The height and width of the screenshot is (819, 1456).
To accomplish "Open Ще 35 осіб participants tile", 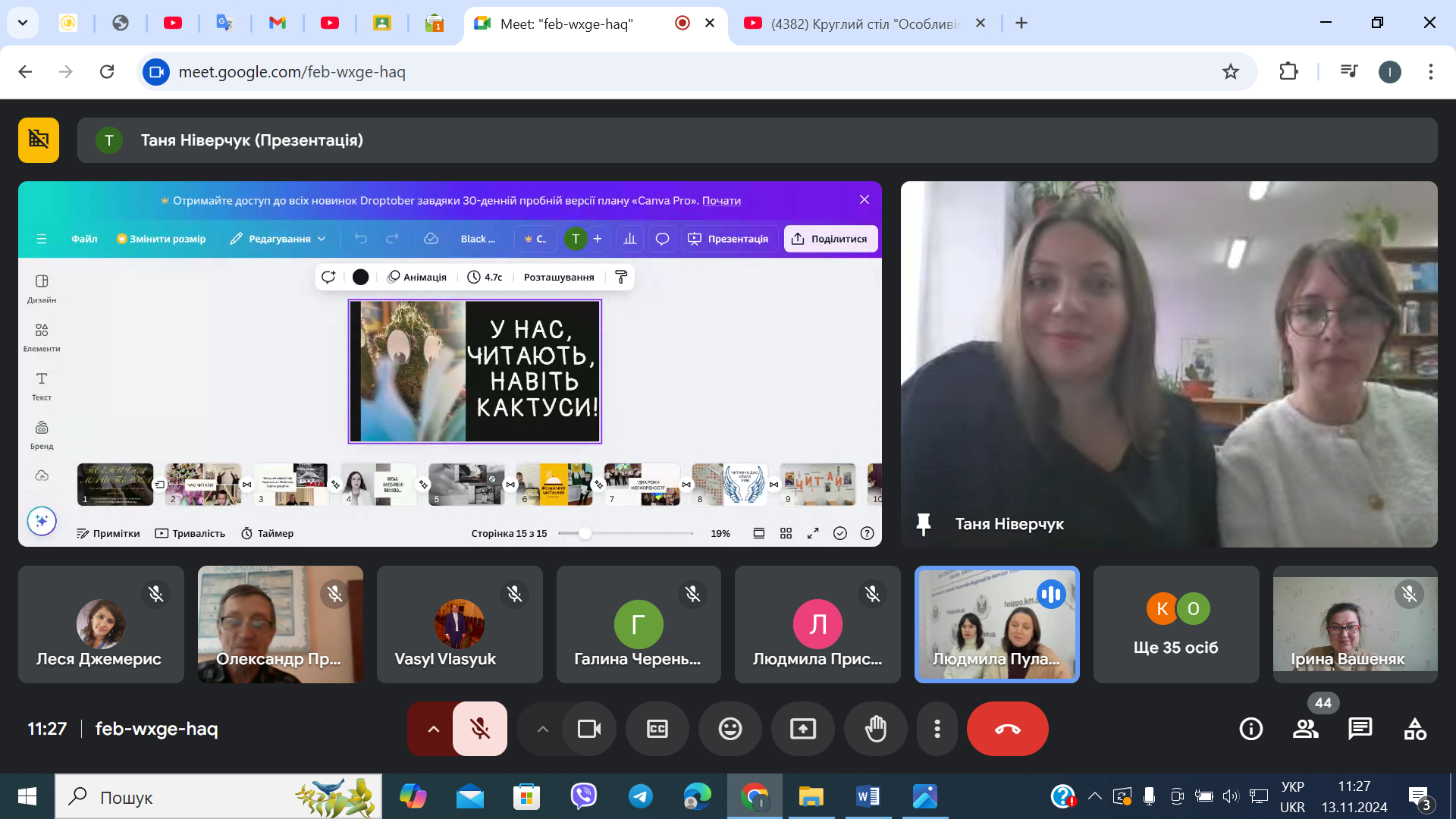I will click(1175, 624).
